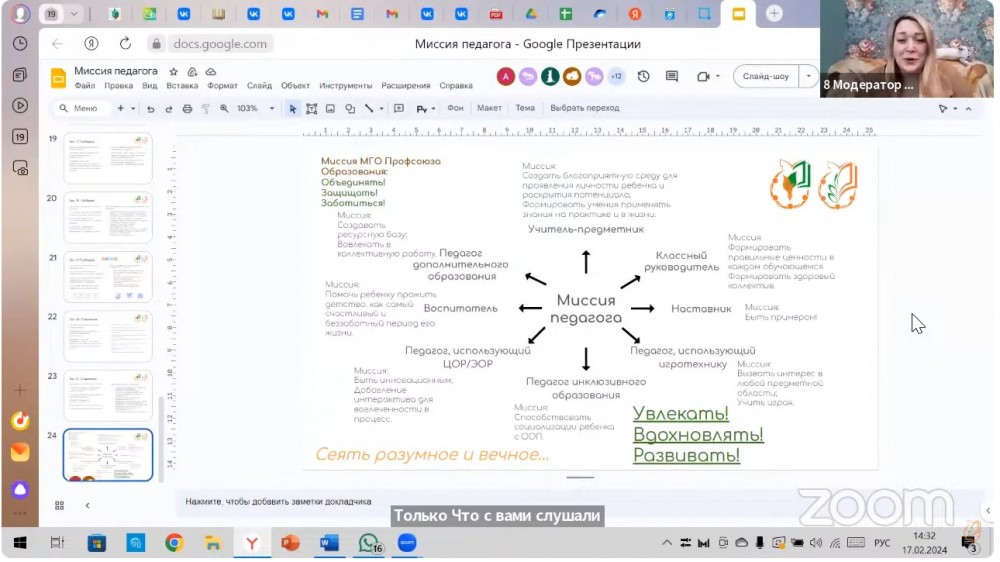Screen dimensions: 1000x562
Task: Click the add comment toolbar icon
Action: coord(399,108)
